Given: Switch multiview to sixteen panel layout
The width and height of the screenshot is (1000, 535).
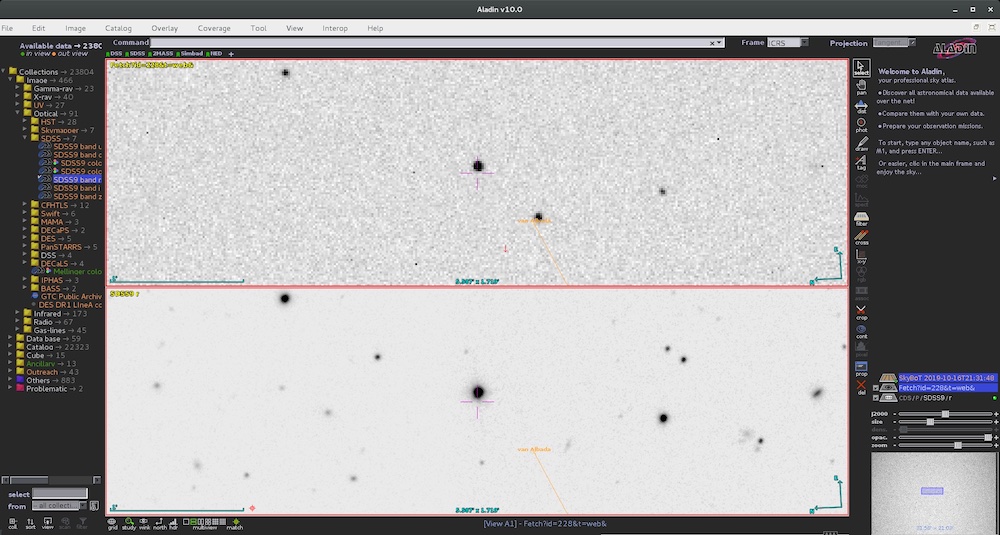Looking at the screenshot, I should click(222, 522).
